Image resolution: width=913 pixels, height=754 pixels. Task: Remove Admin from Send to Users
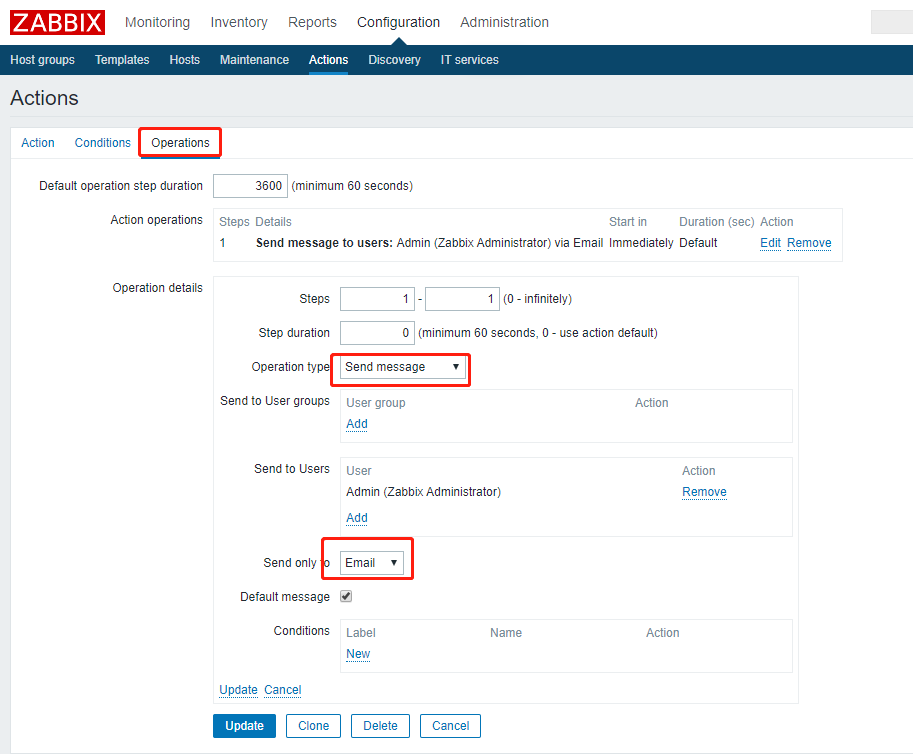click(704, 492)
